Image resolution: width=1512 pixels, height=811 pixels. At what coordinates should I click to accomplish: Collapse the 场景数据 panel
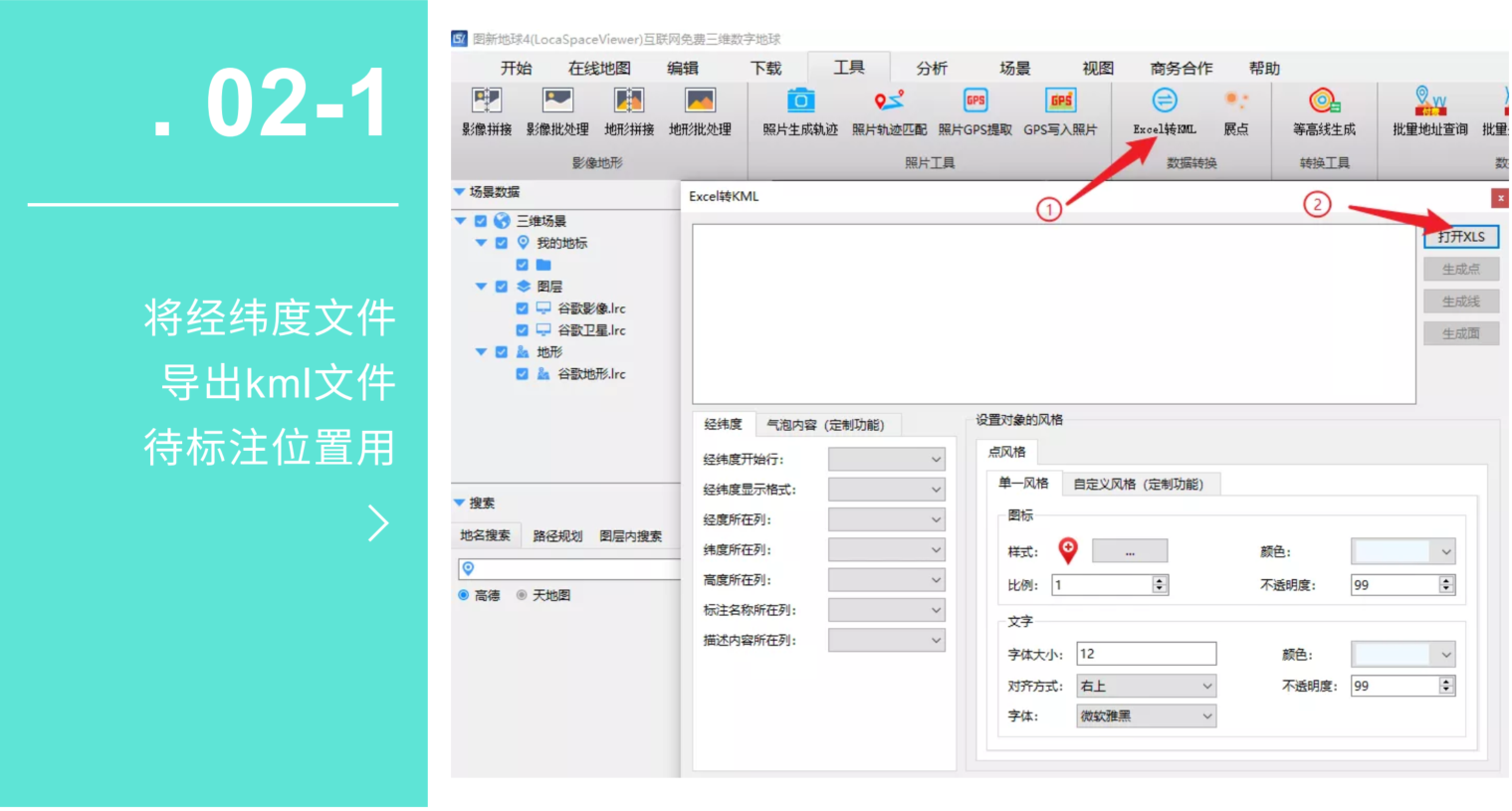pos(459,192)
